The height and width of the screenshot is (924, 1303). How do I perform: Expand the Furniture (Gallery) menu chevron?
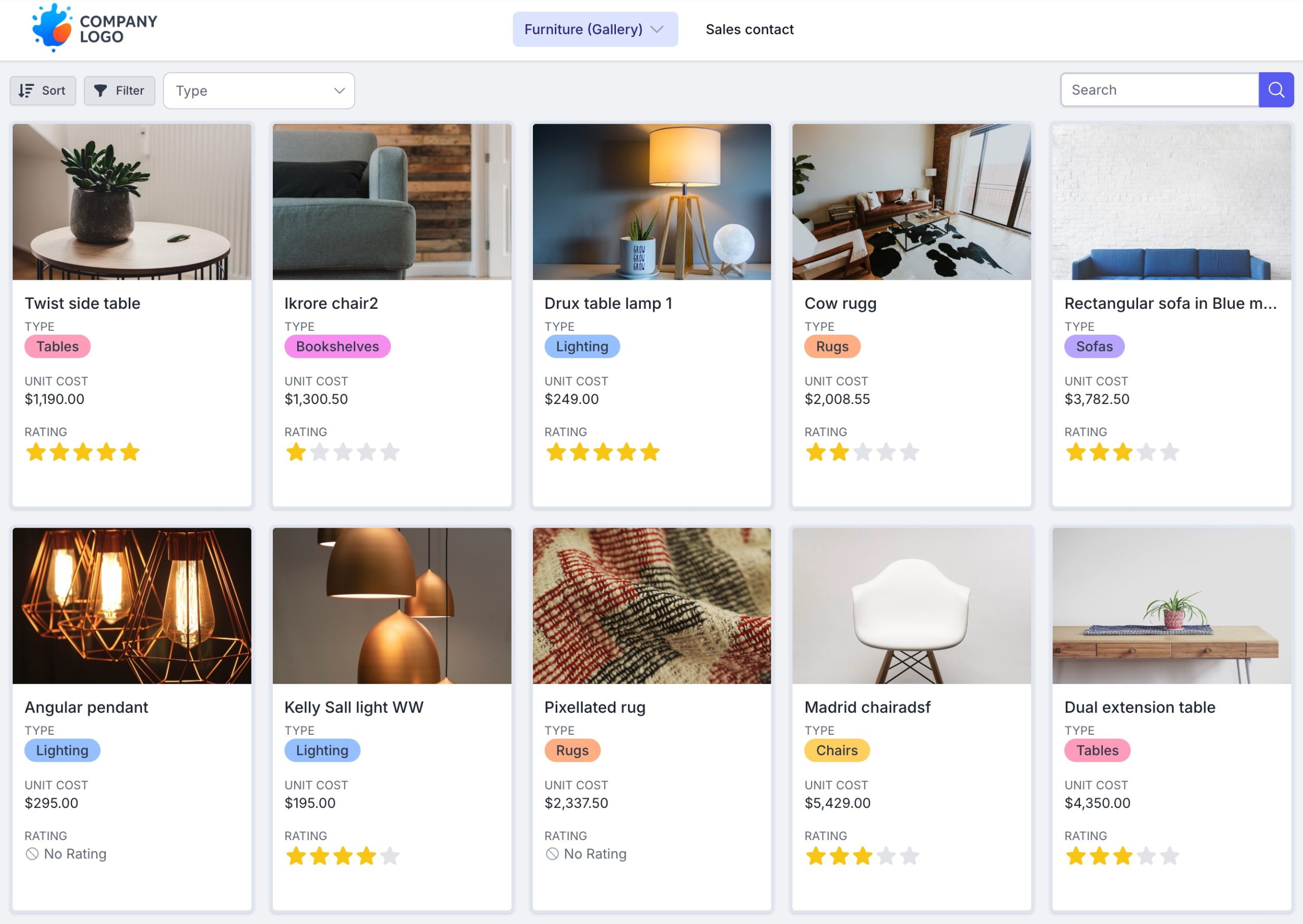(x=657, y=29)
